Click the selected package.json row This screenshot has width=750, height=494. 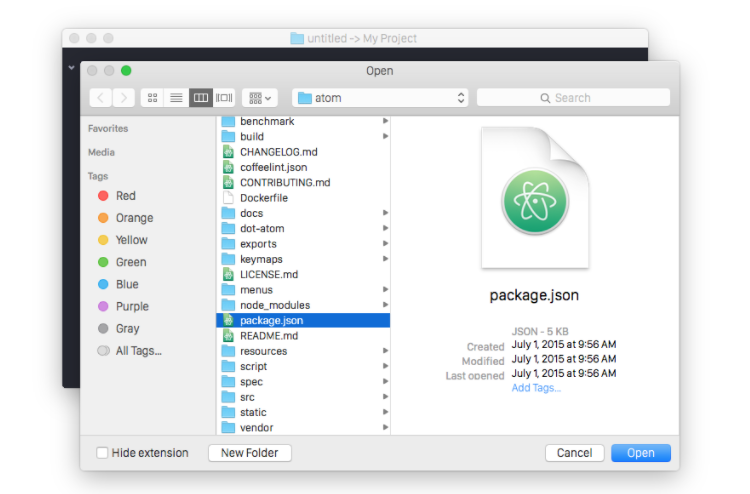(x=303, y=320)
